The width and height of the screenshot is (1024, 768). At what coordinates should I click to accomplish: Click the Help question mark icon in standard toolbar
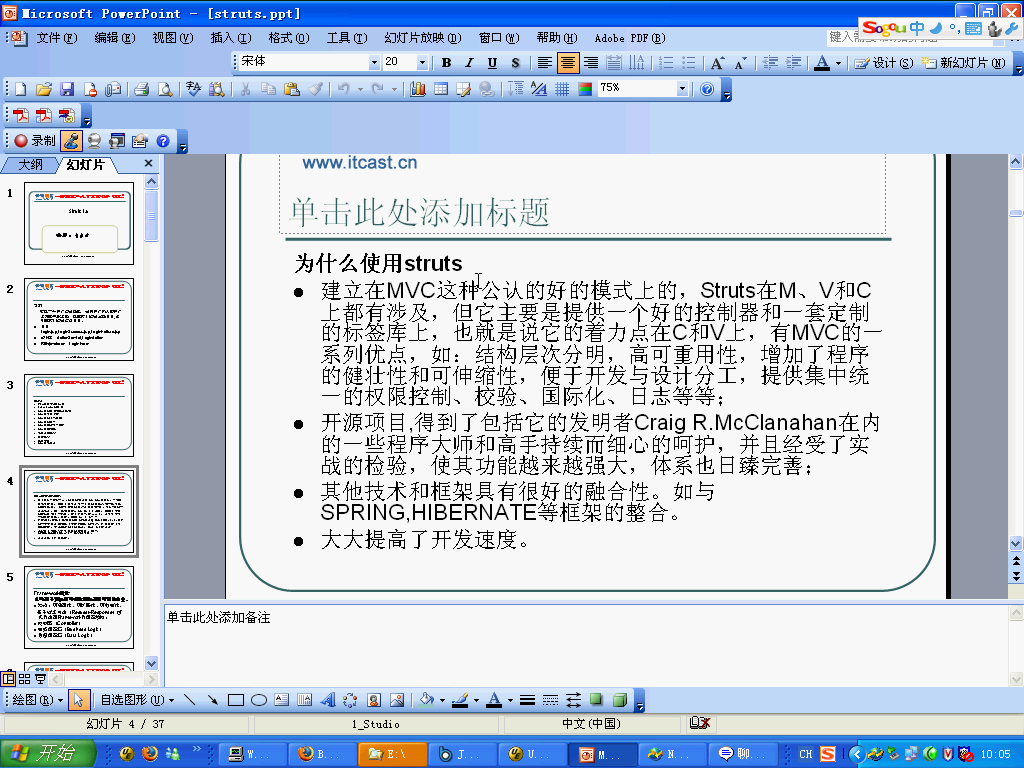707,89
